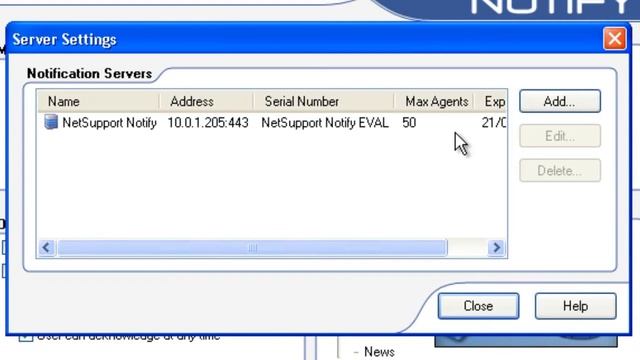Click the Max Agents value 50
The image size is (640, 360).
pos(409,122)
